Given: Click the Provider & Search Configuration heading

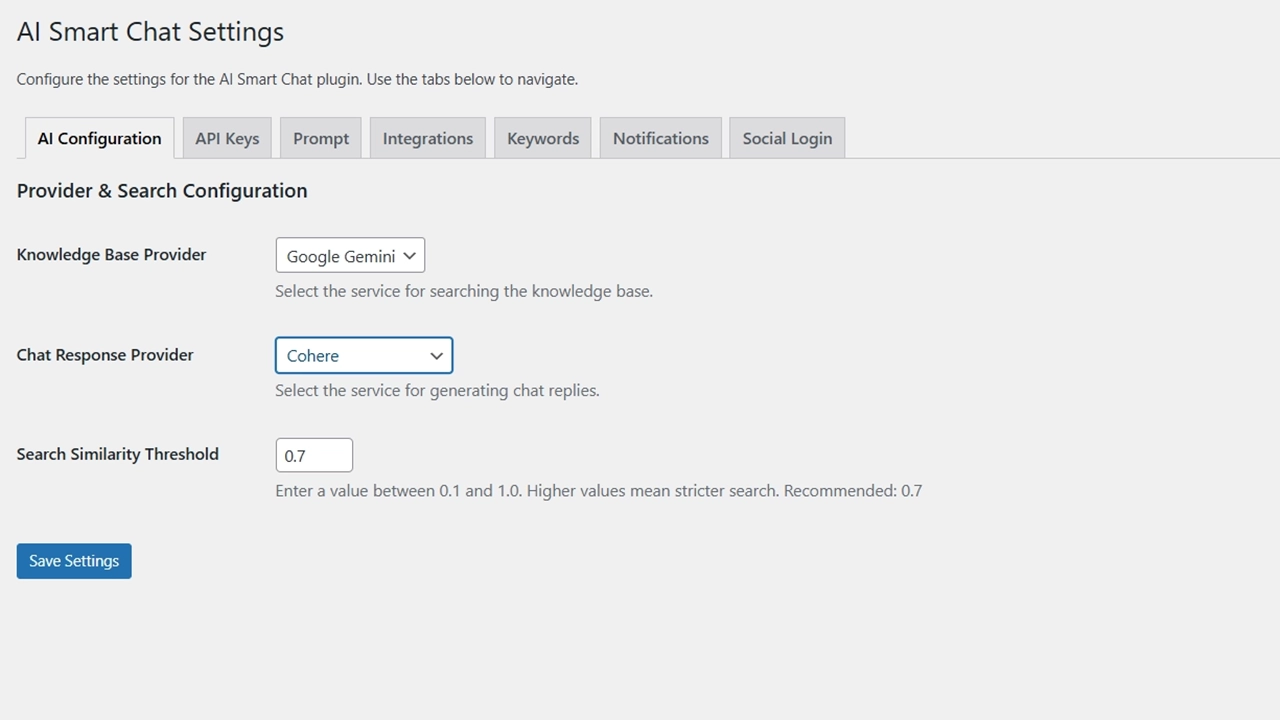Looking at the screenshot, I should pyautogui.click(x=162, y=191).
